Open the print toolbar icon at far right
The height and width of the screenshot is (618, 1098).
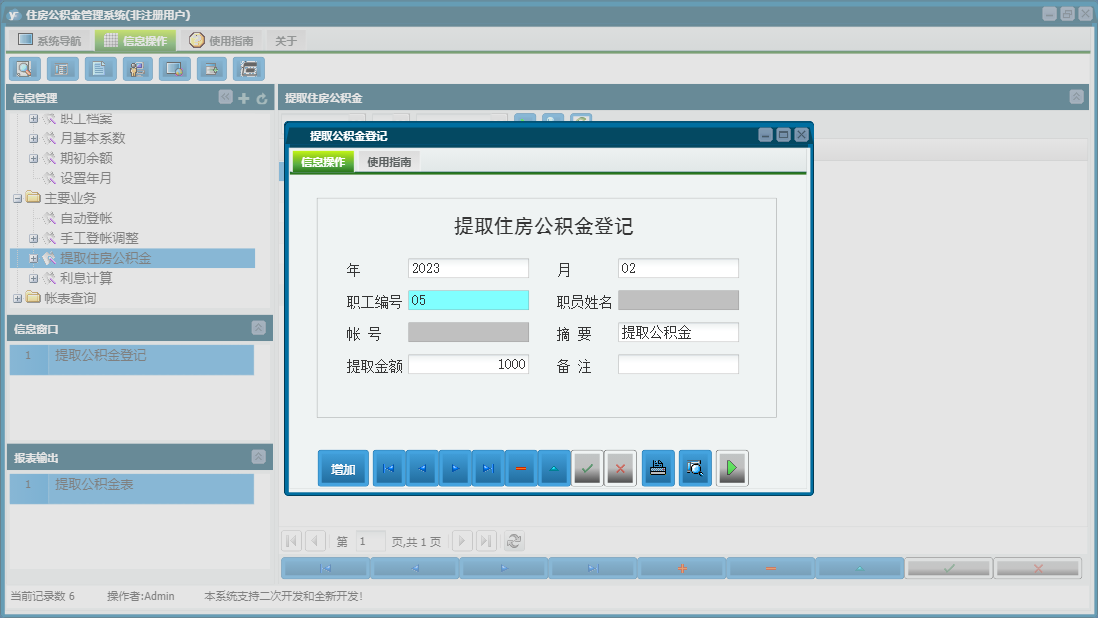(249, 69)
